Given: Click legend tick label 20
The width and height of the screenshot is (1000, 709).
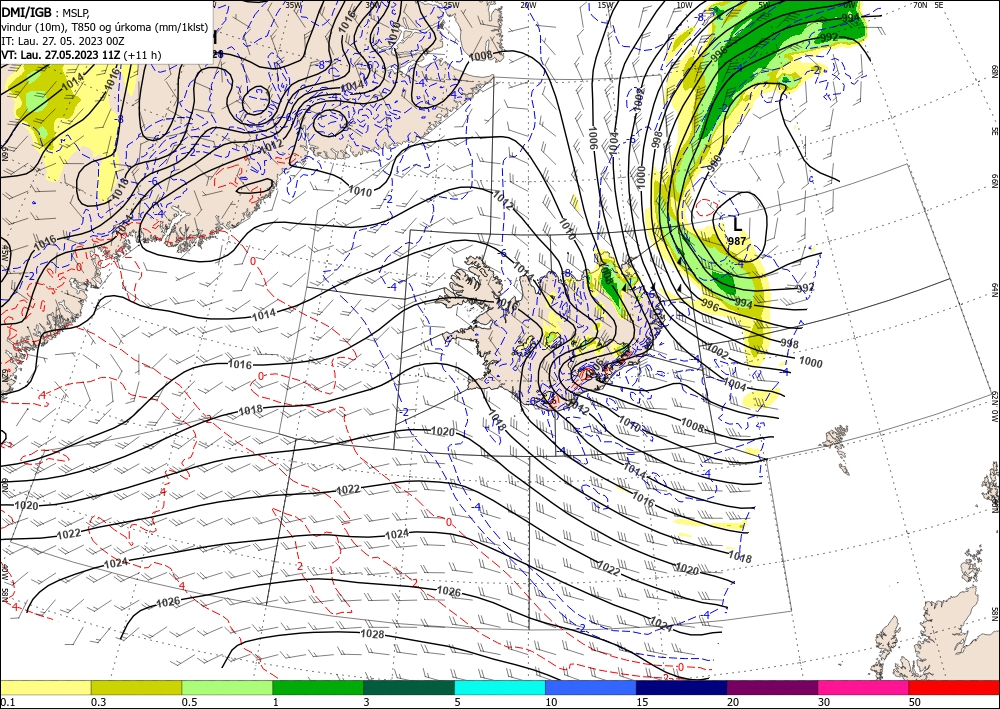Looking at the screenshot, I should [x=733, y=702].
